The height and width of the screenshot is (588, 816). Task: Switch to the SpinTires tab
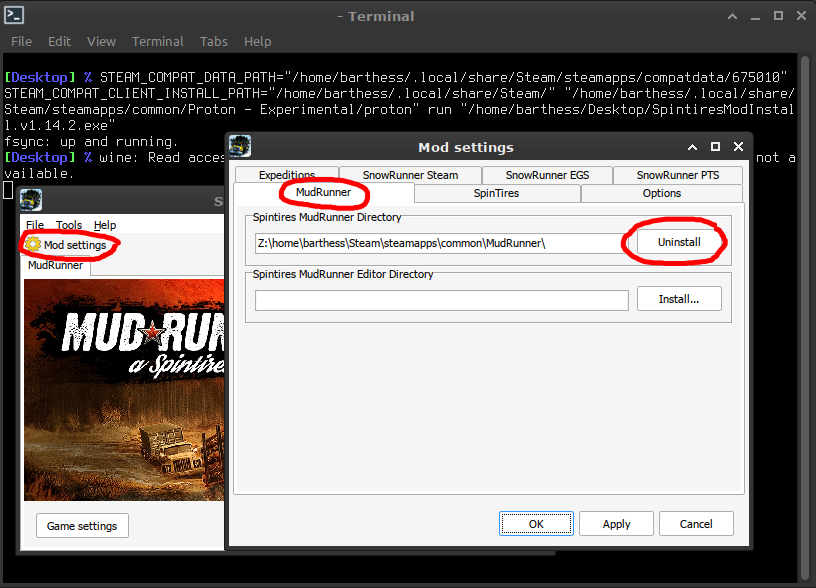click(496, 193)
